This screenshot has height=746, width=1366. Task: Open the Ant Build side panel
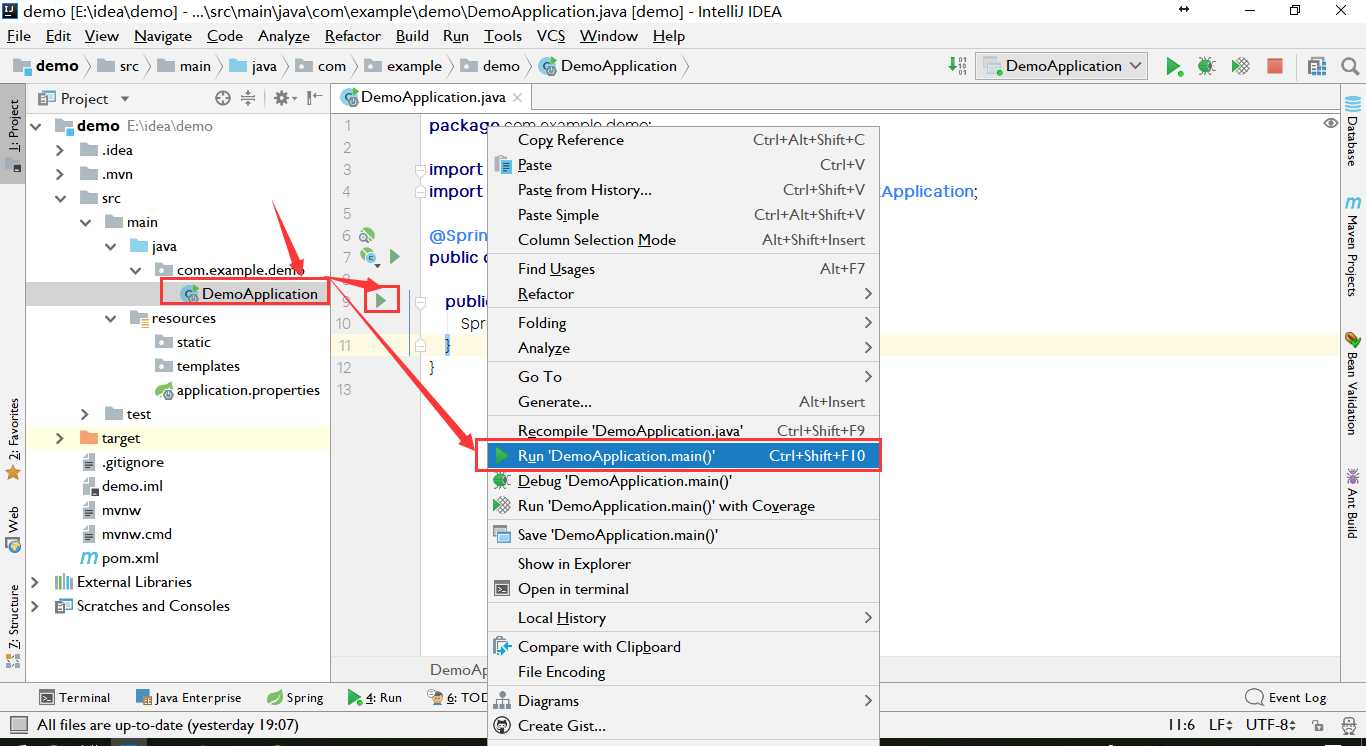click(1353, 502)
